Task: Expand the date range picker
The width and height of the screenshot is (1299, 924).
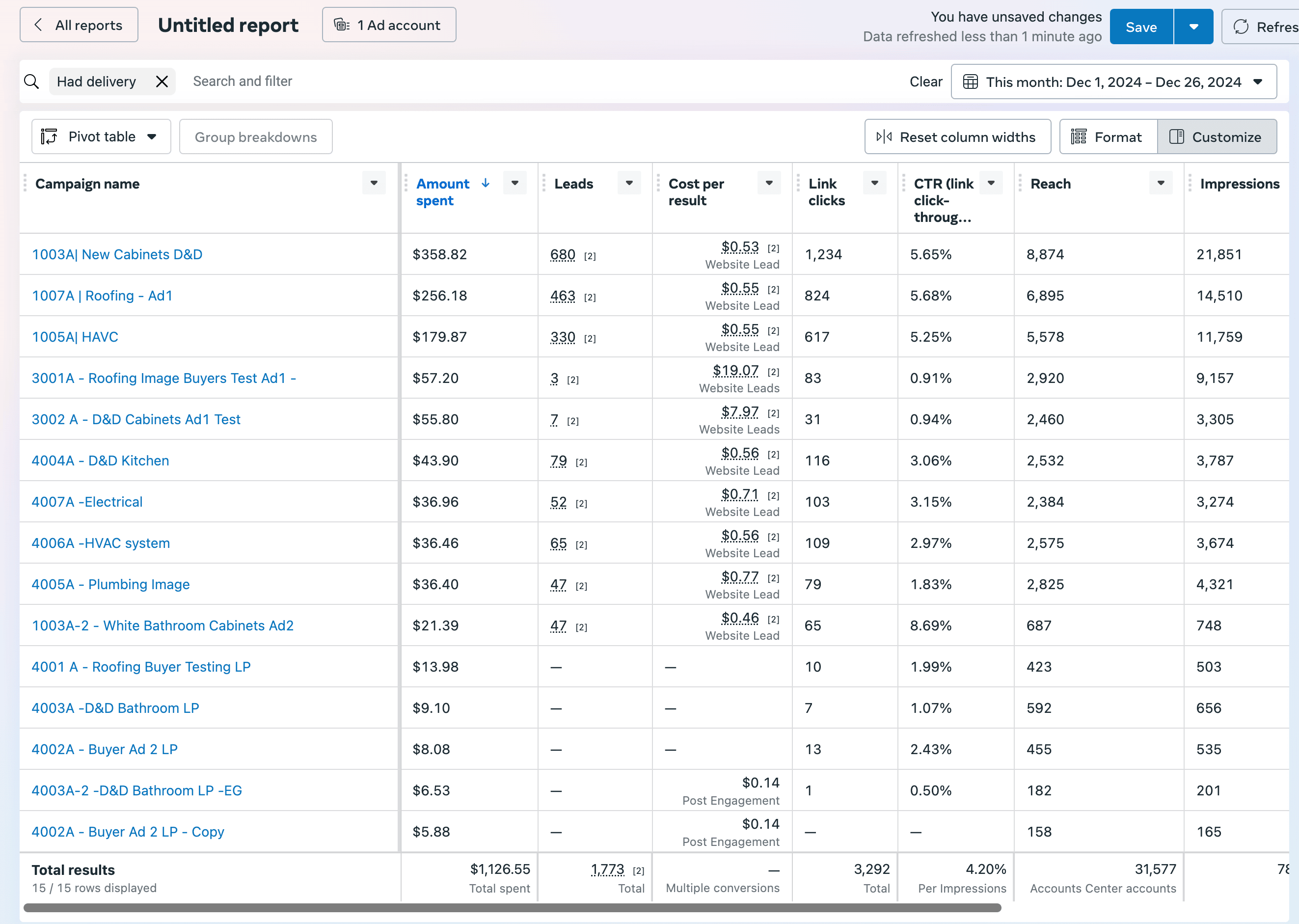Action: (x=1113, y=82)
